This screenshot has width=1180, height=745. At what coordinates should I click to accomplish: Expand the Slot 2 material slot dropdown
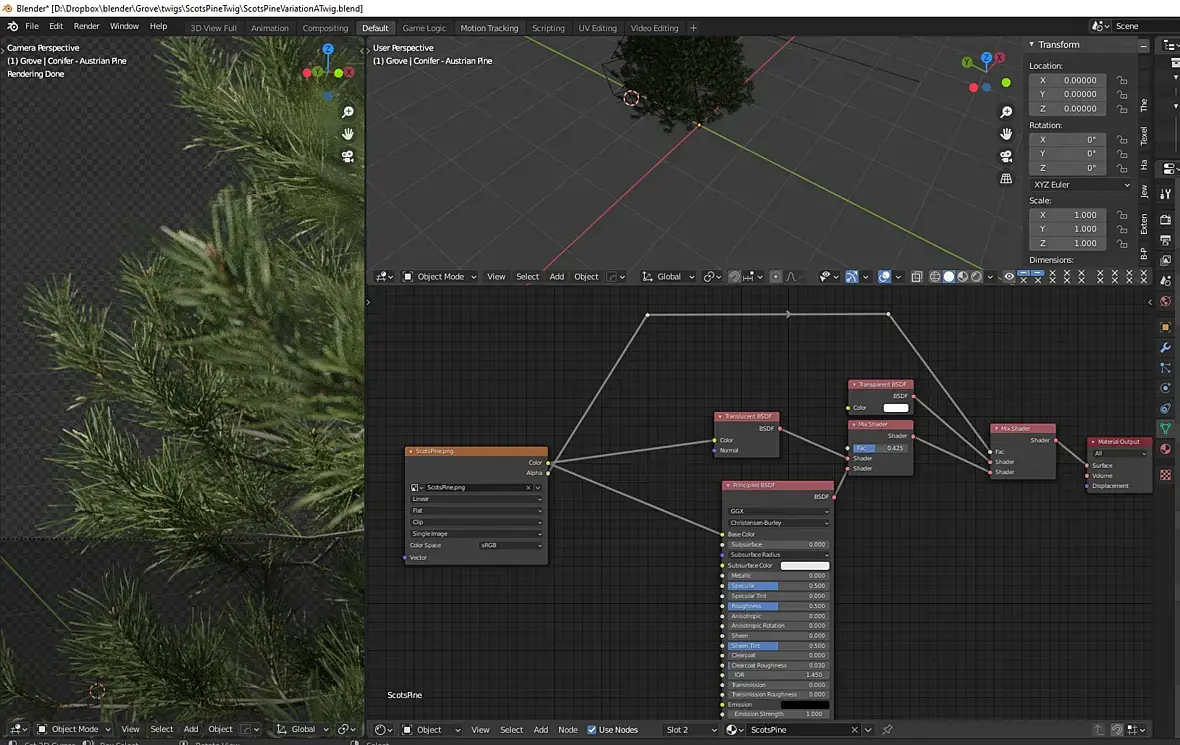[691, 730]
